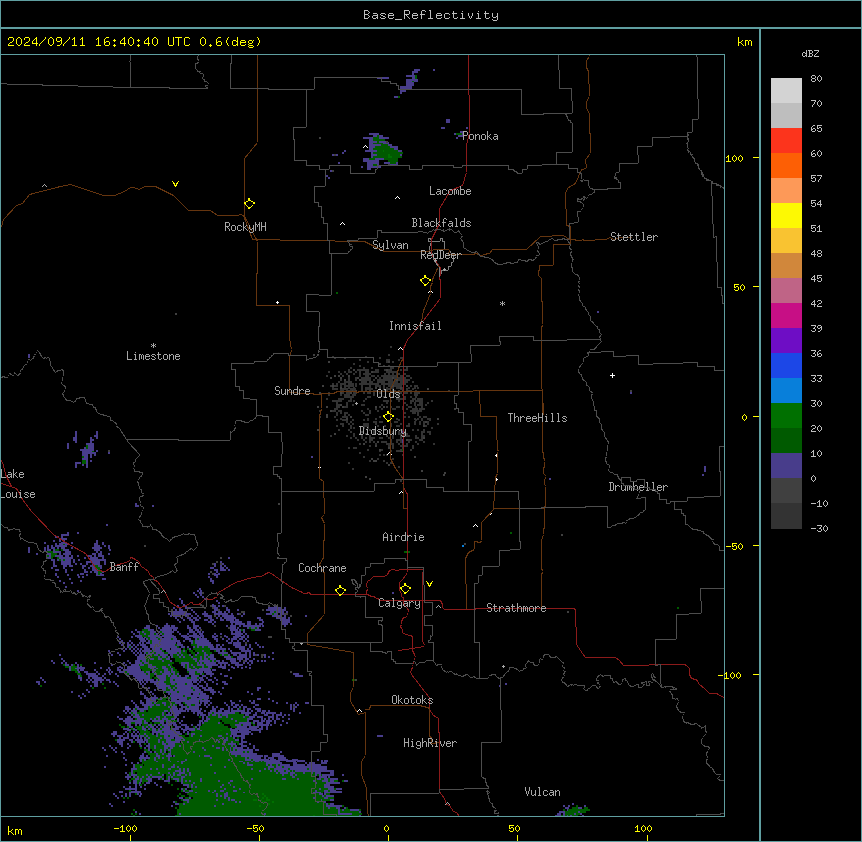Click the HighRiver city label
The height and width of the screenshot is (842, 862).
point(430,743)
